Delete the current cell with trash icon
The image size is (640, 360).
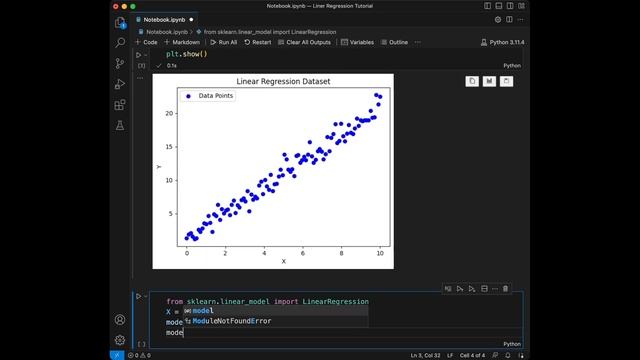click(x=506, y=289)
